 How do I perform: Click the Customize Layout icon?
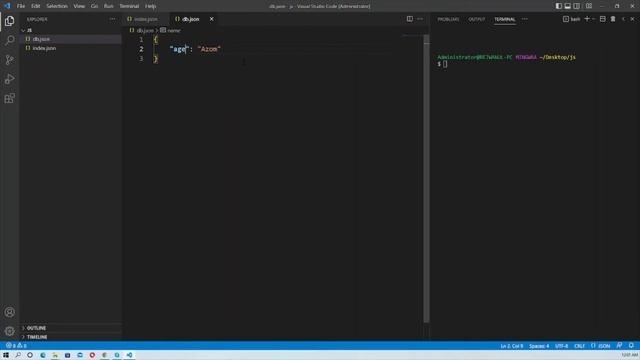tap(589, 6)
